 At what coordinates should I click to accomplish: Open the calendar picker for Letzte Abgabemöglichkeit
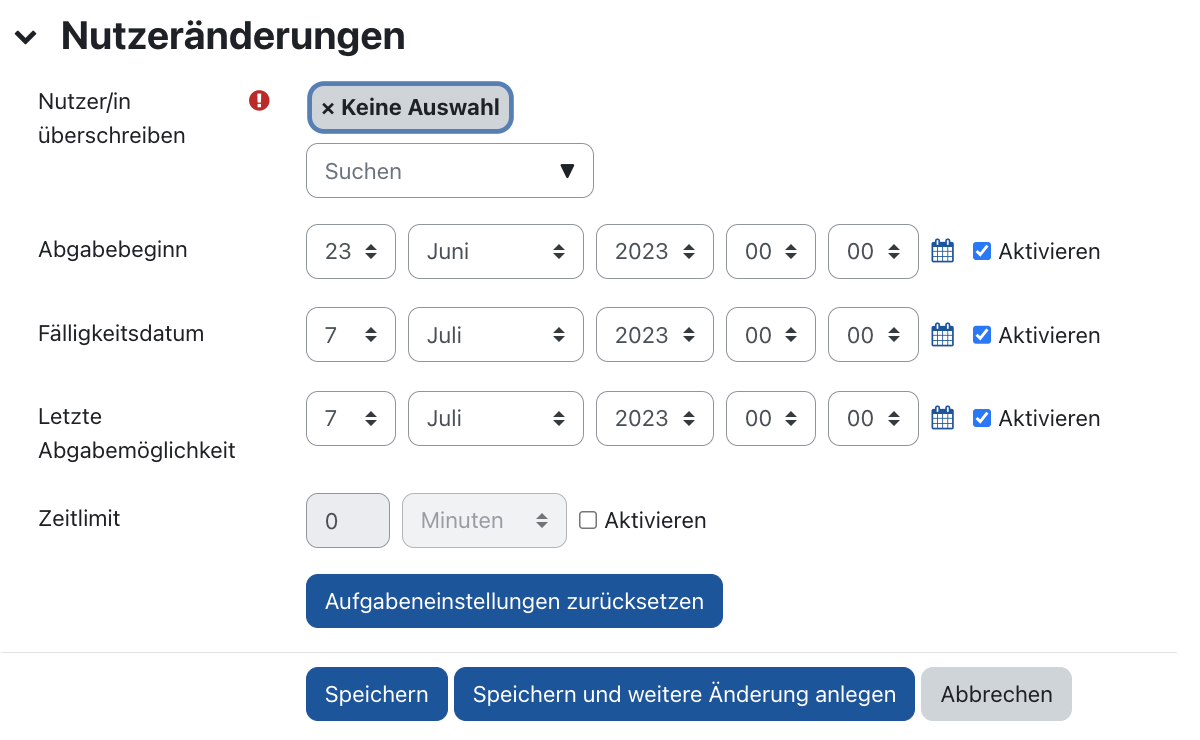click(x=941, y=418)
